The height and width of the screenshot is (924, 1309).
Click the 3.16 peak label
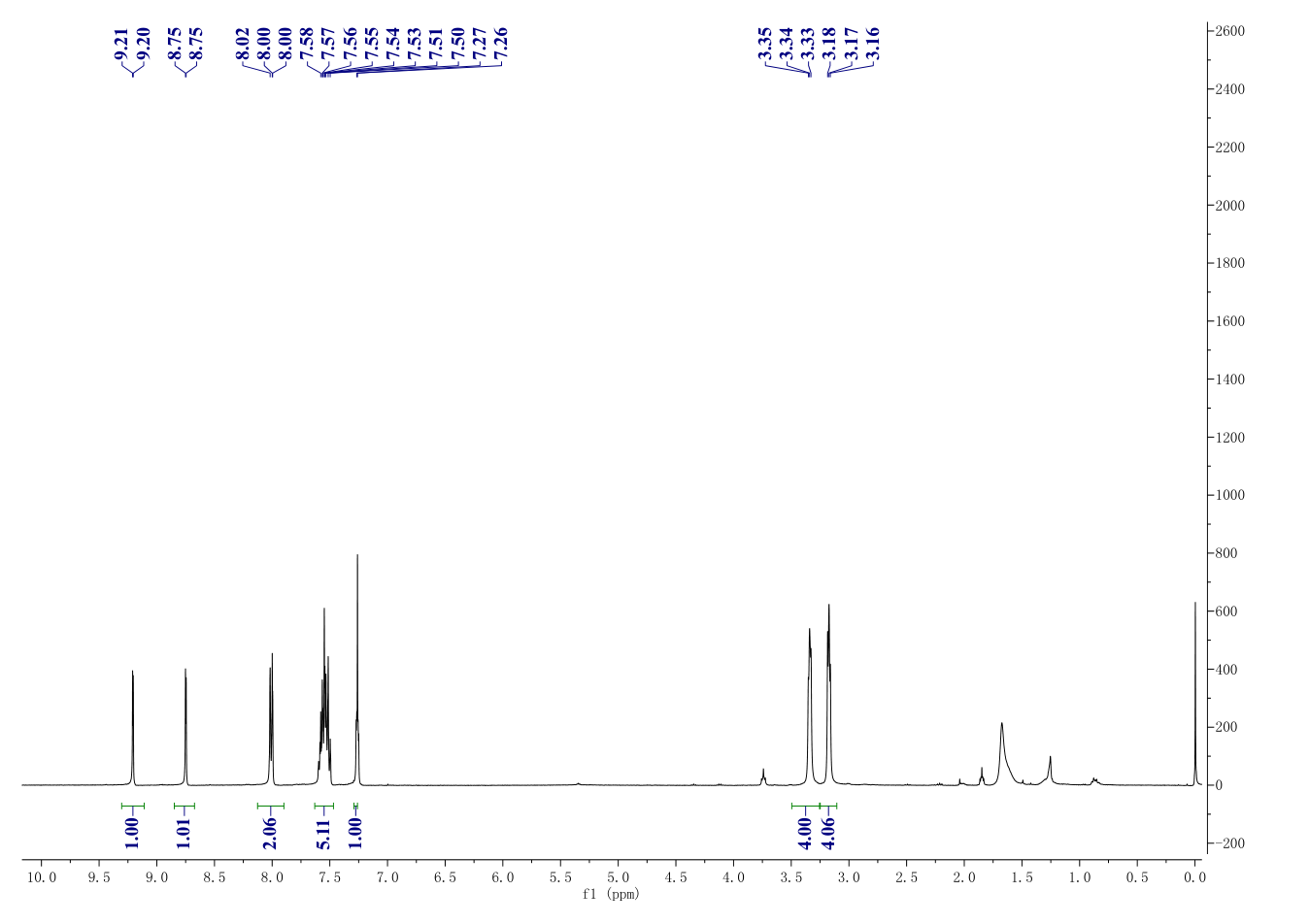coord(873,45)
